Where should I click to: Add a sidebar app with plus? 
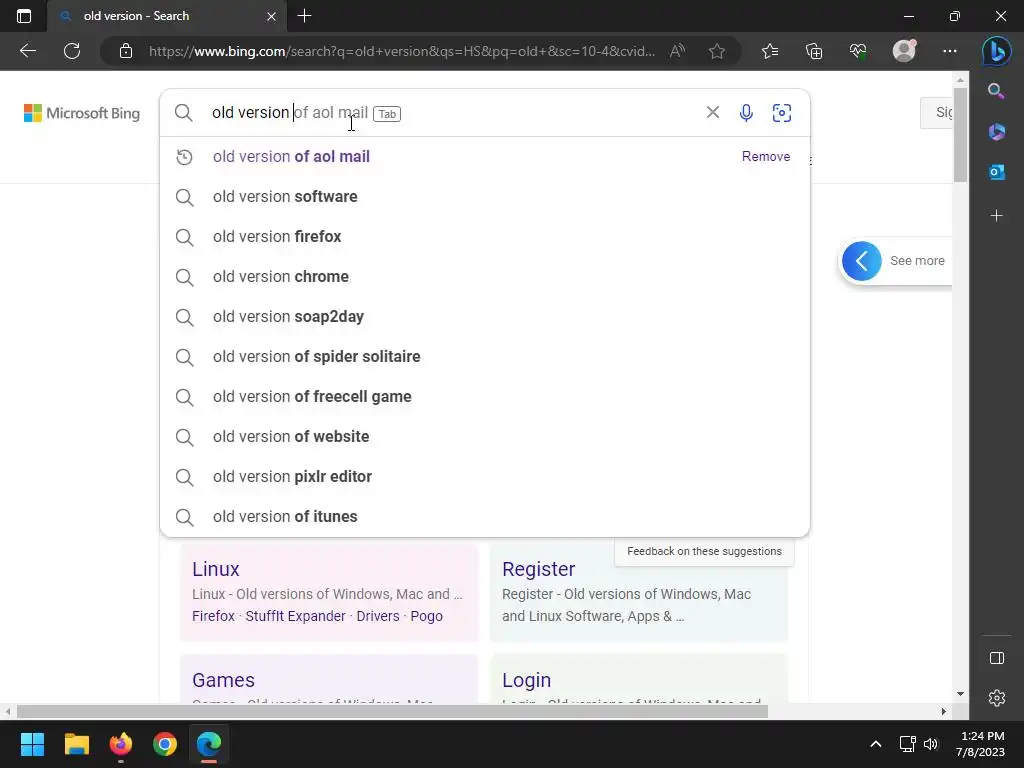[997, 216]
